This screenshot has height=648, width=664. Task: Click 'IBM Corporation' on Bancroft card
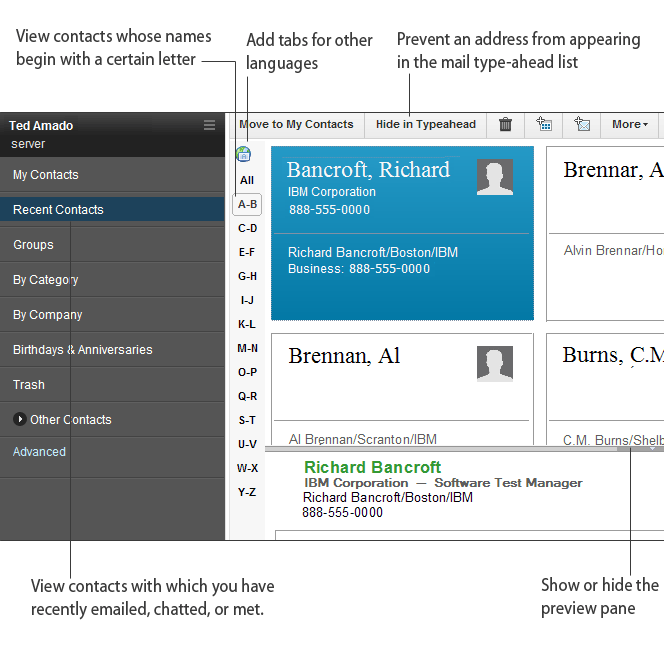point(332,192)
